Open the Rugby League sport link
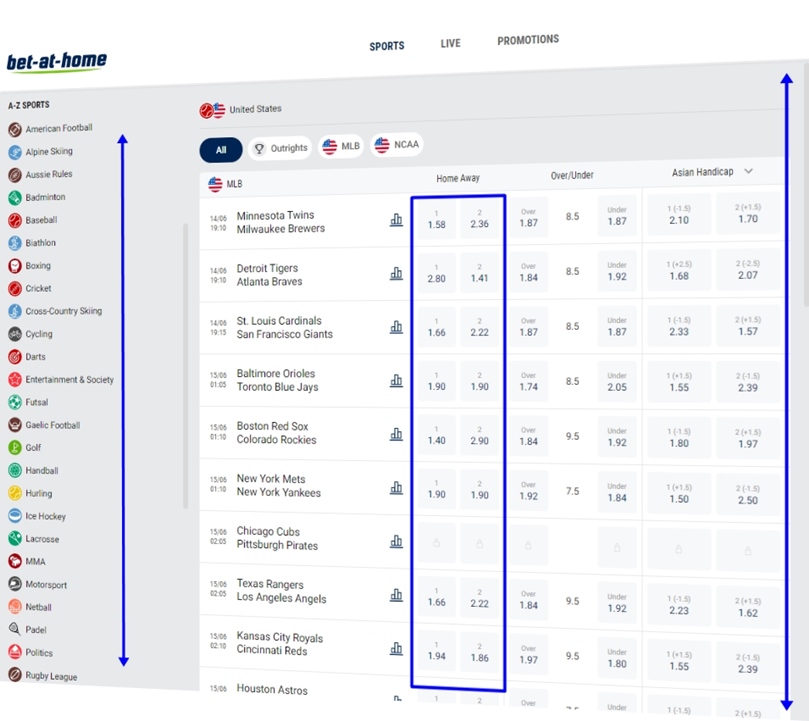Image resolution: width=809 pixels, height=721 pixels. [51, 677]
